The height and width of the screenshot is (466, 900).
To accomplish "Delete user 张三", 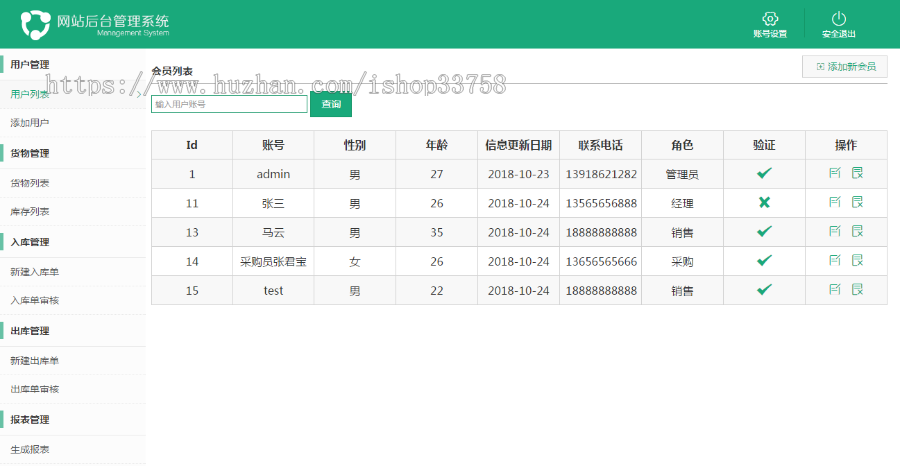I will [x=857, y=202].
